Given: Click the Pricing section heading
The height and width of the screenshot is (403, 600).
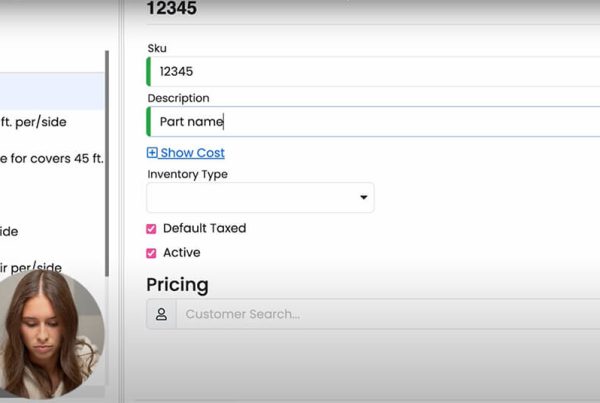Looking at the screenshot, I should pyautogui.click(x=177, y=285).
